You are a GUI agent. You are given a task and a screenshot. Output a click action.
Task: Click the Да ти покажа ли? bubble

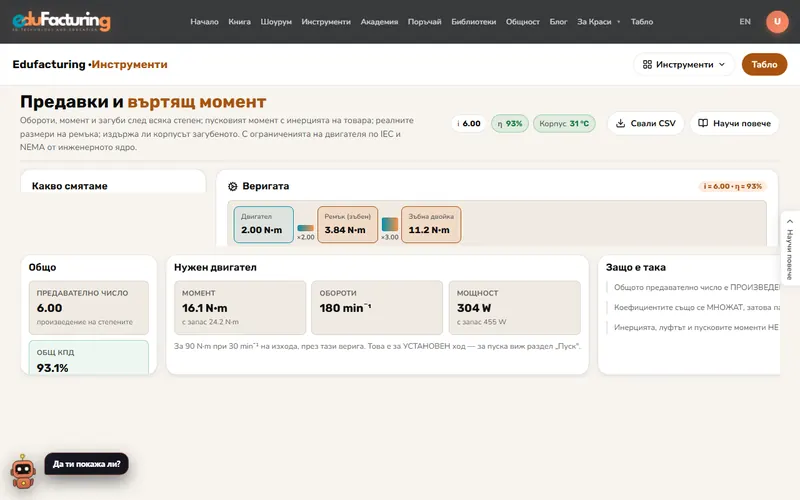[x=87, y=464]
